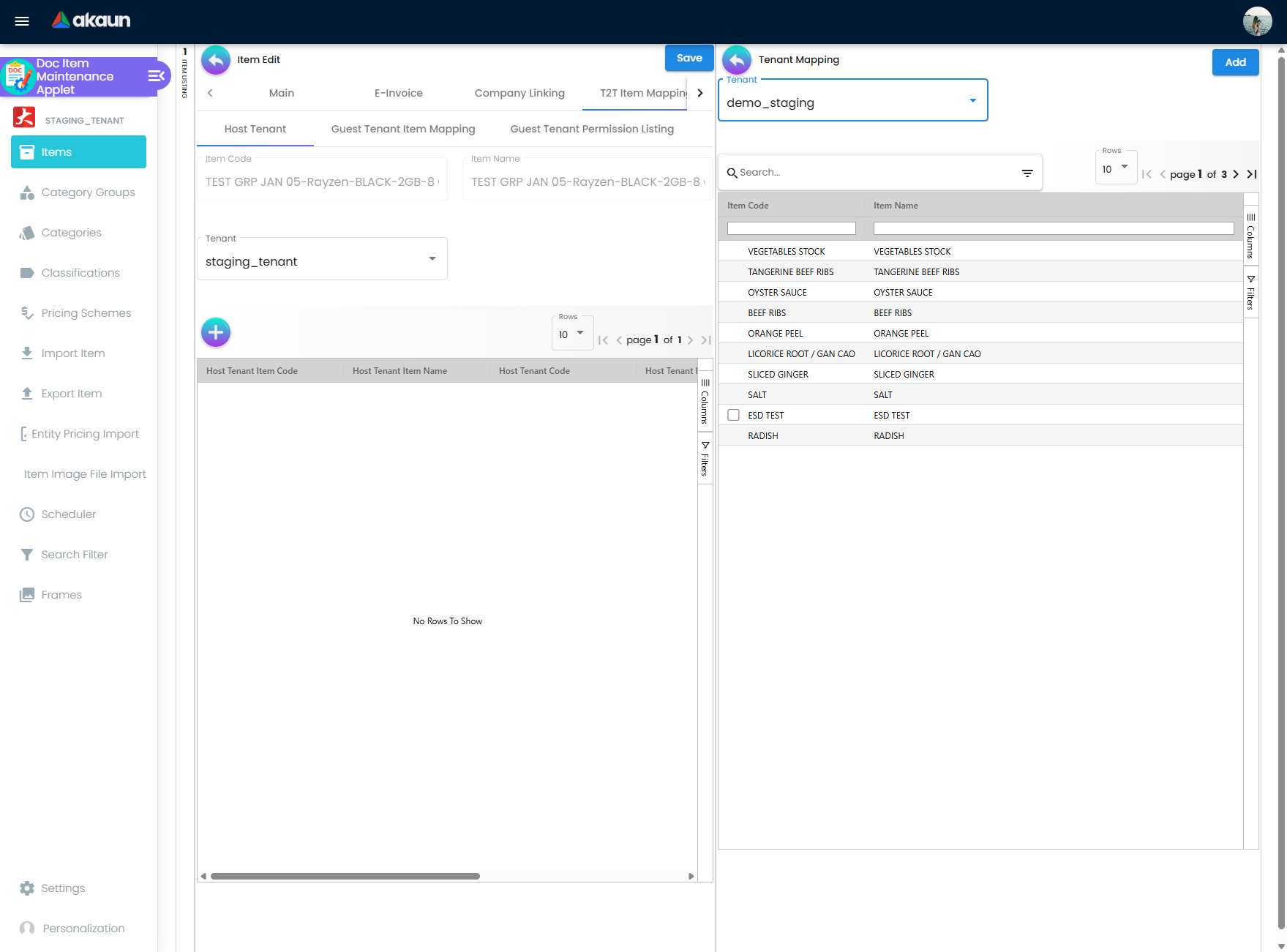
Task: Click the Item Edit back arrow
Action: pos(216,60)
